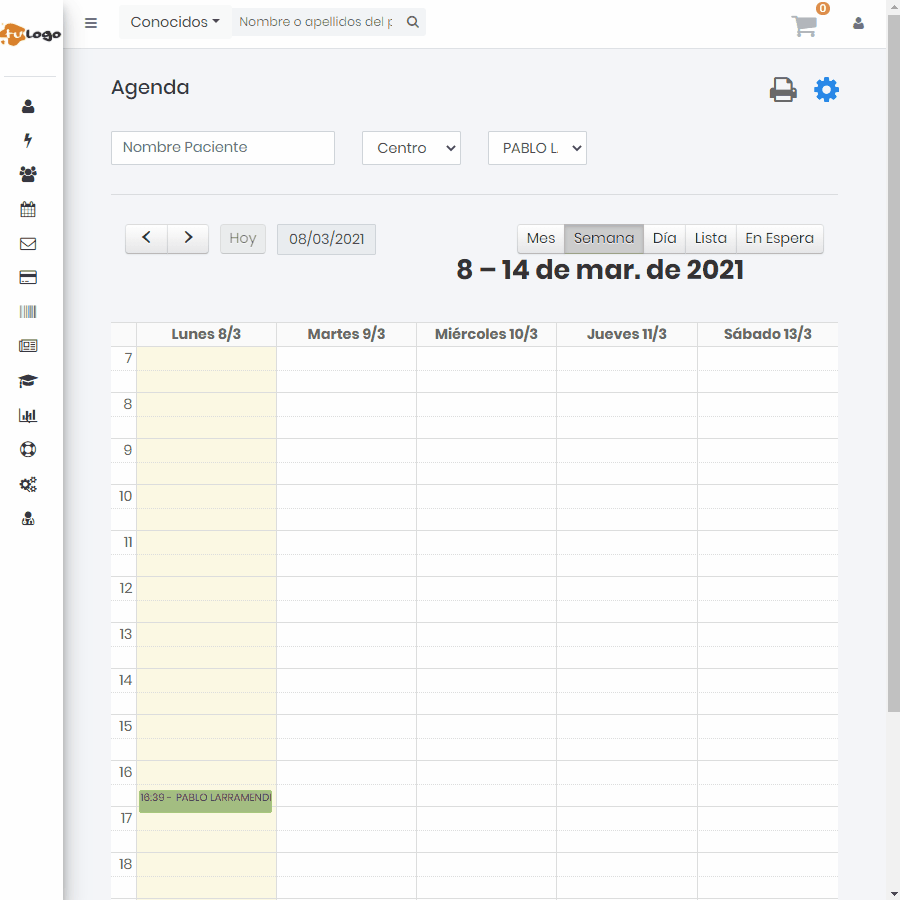Image resolution: width=900 pixels, height=900 pixels.
Task: Open the shopping cart
Action: coord(805,26)
